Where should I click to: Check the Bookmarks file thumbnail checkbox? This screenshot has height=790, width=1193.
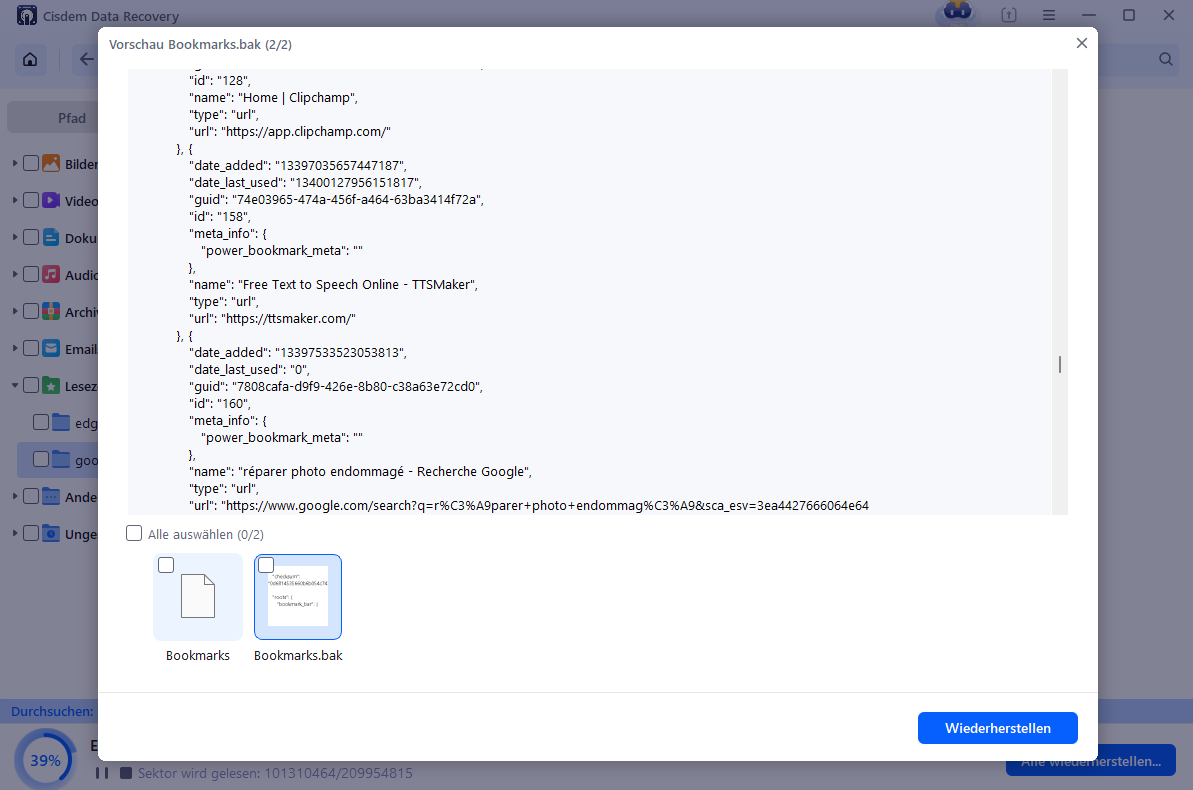[x=166, y=565]
